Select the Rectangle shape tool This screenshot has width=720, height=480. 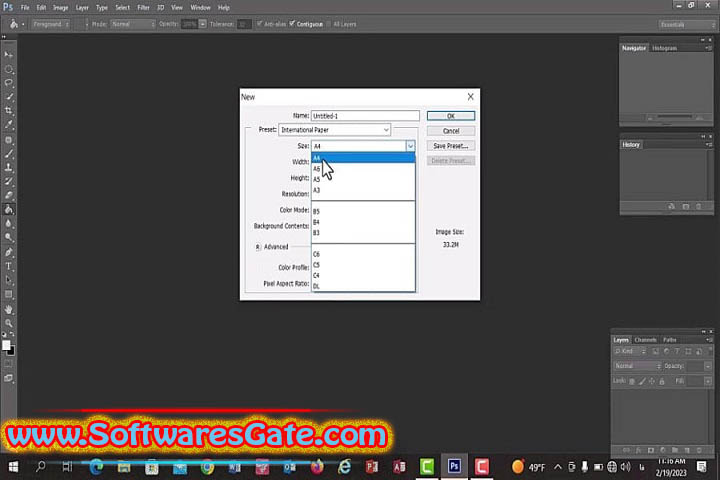8,294
